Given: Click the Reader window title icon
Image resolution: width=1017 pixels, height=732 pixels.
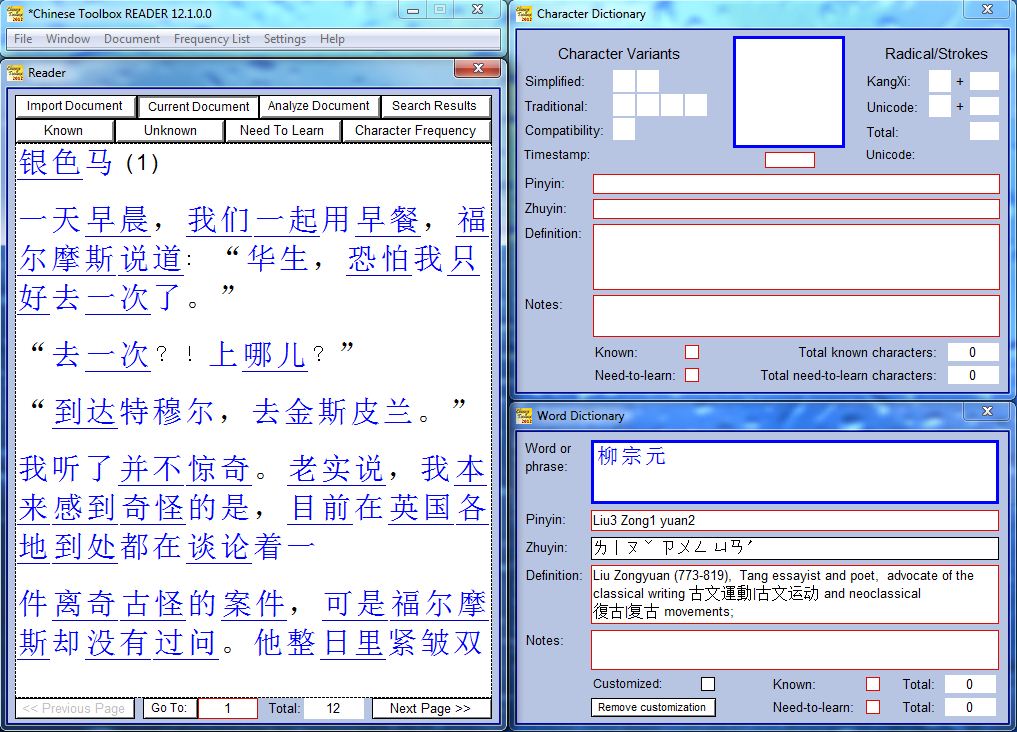Looking at the screenshot, I should click(x=16, y=72).
